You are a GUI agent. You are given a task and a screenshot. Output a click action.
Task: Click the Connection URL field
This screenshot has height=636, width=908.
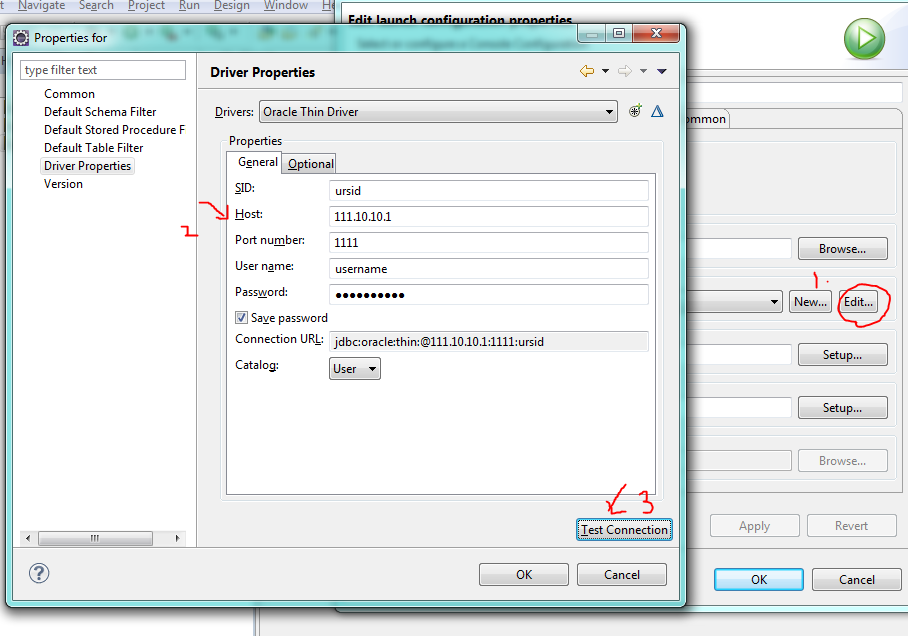pyautogui.click(x=489, y=342)
